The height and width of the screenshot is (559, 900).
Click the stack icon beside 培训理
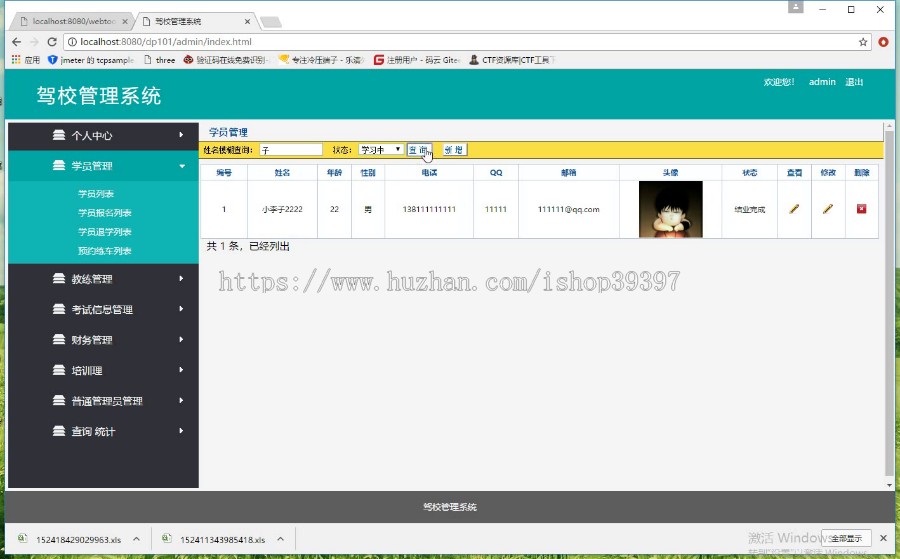click(59, 370)
